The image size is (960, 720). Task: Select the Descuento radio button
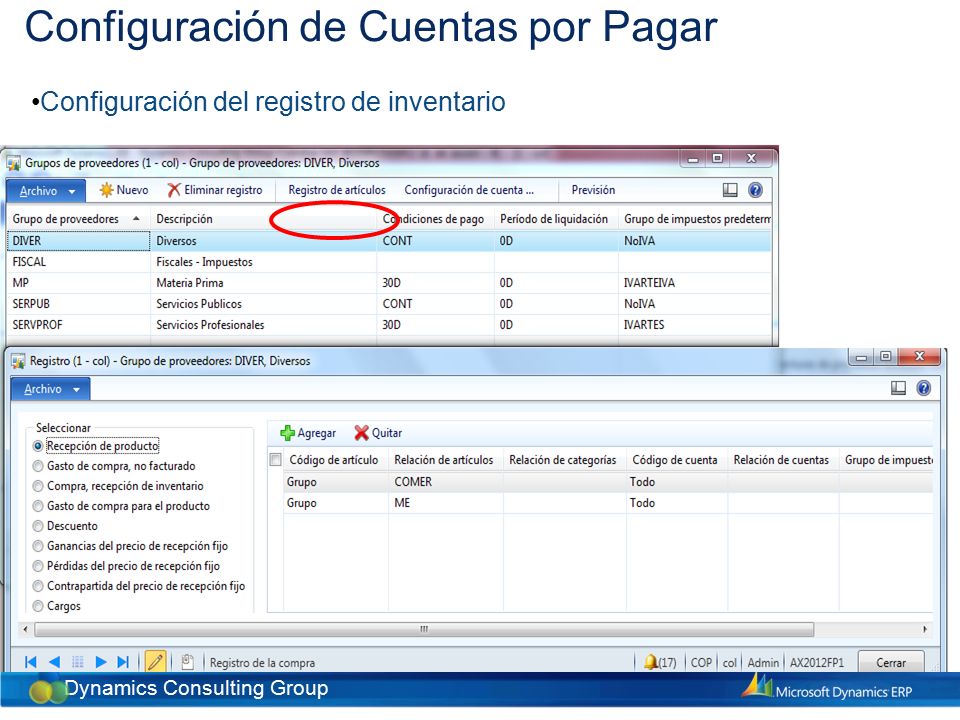(38, 526)
